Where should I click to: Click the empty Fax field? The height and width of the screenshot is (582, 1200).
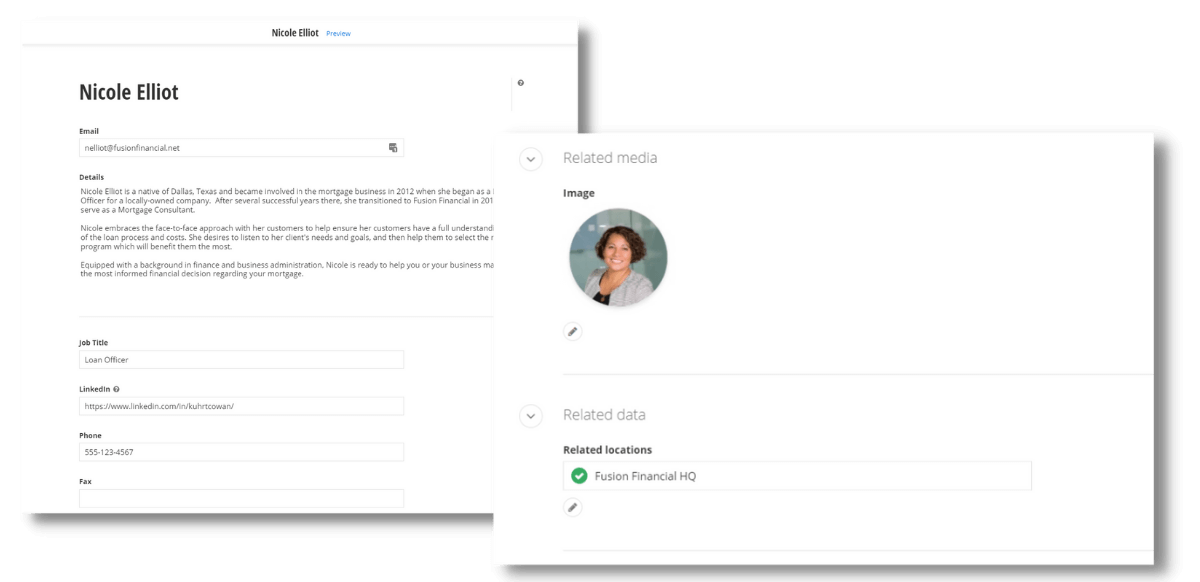tap(241, 497)
